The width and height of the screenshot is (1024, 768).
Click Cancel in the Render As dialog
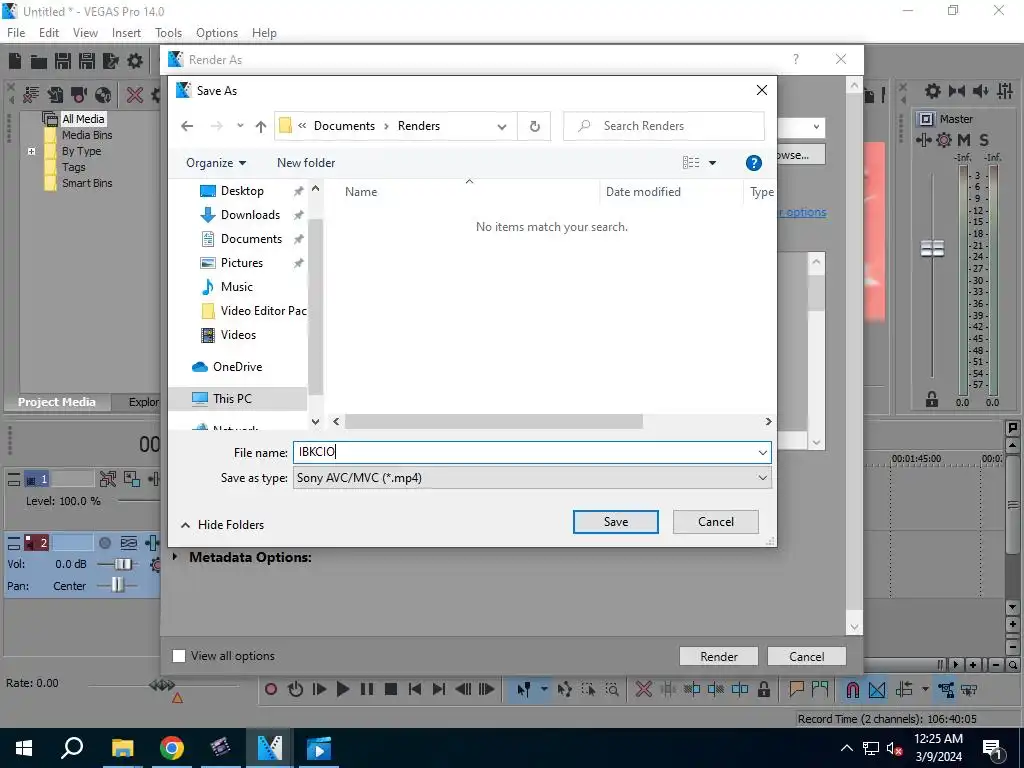[x=807, y=656]
